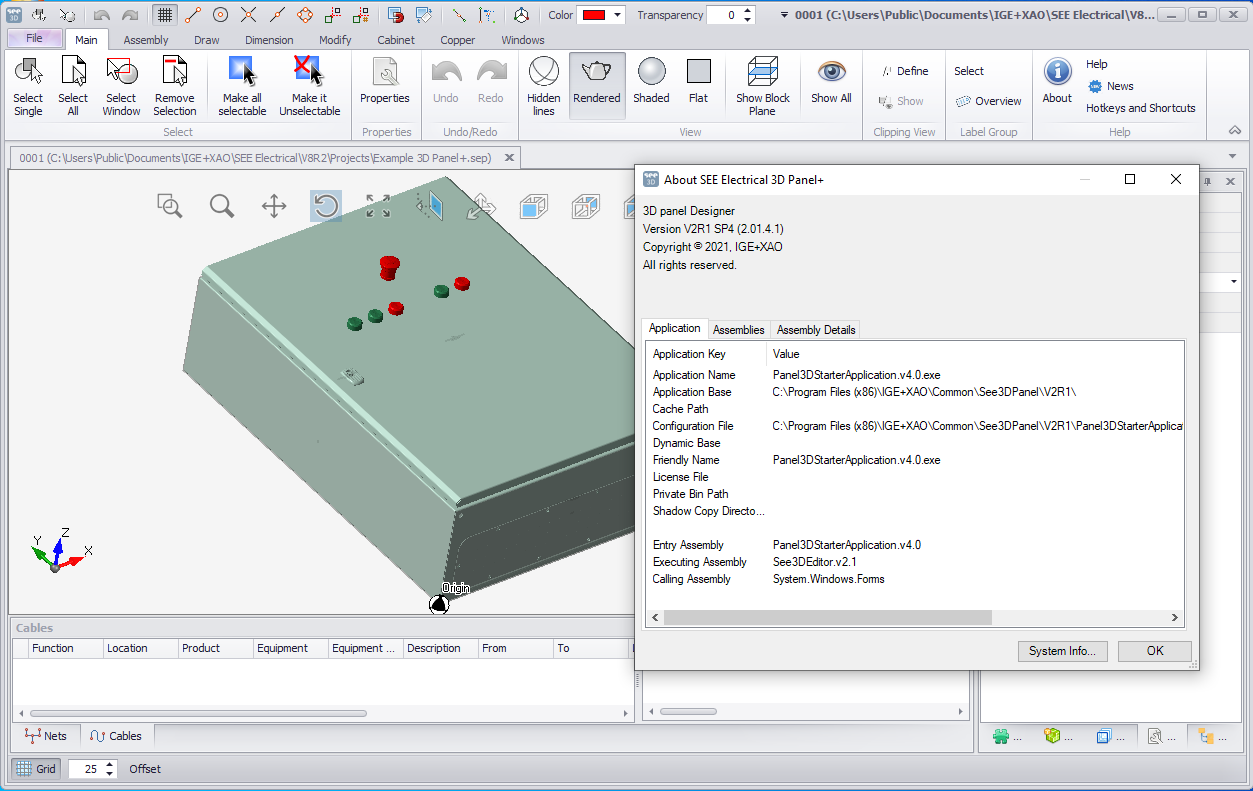
Task: Click the System Info... button
Action: click(1062, 651)
